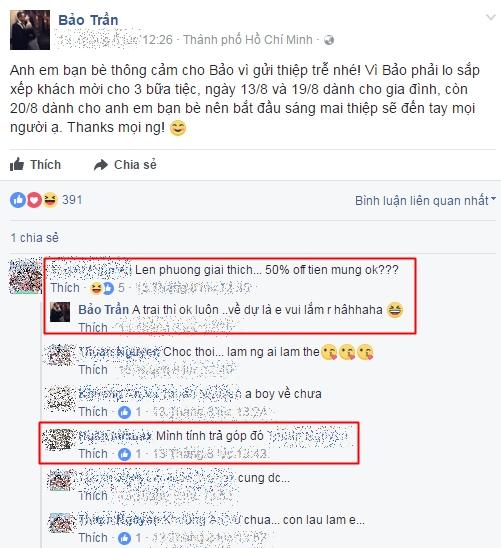Open the laughing Haha reaction icon beside 391
Viewport: 501px width, 548px height.
tap(50, 200)
